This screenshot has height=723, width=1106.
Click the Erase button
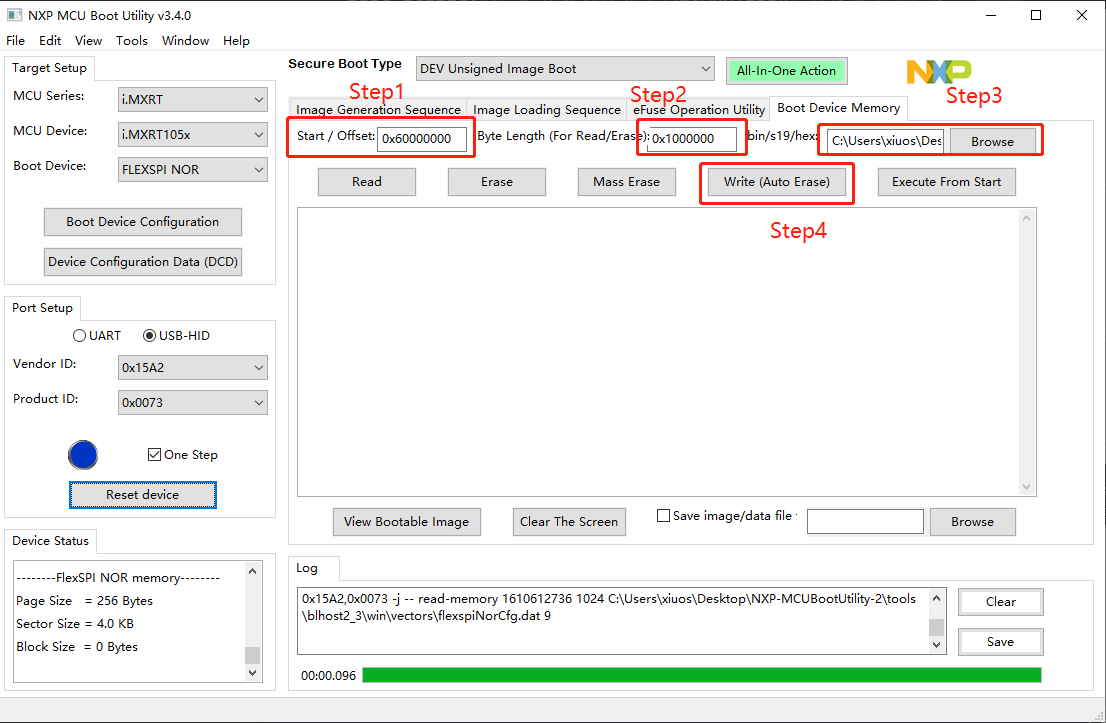point(497,182)
